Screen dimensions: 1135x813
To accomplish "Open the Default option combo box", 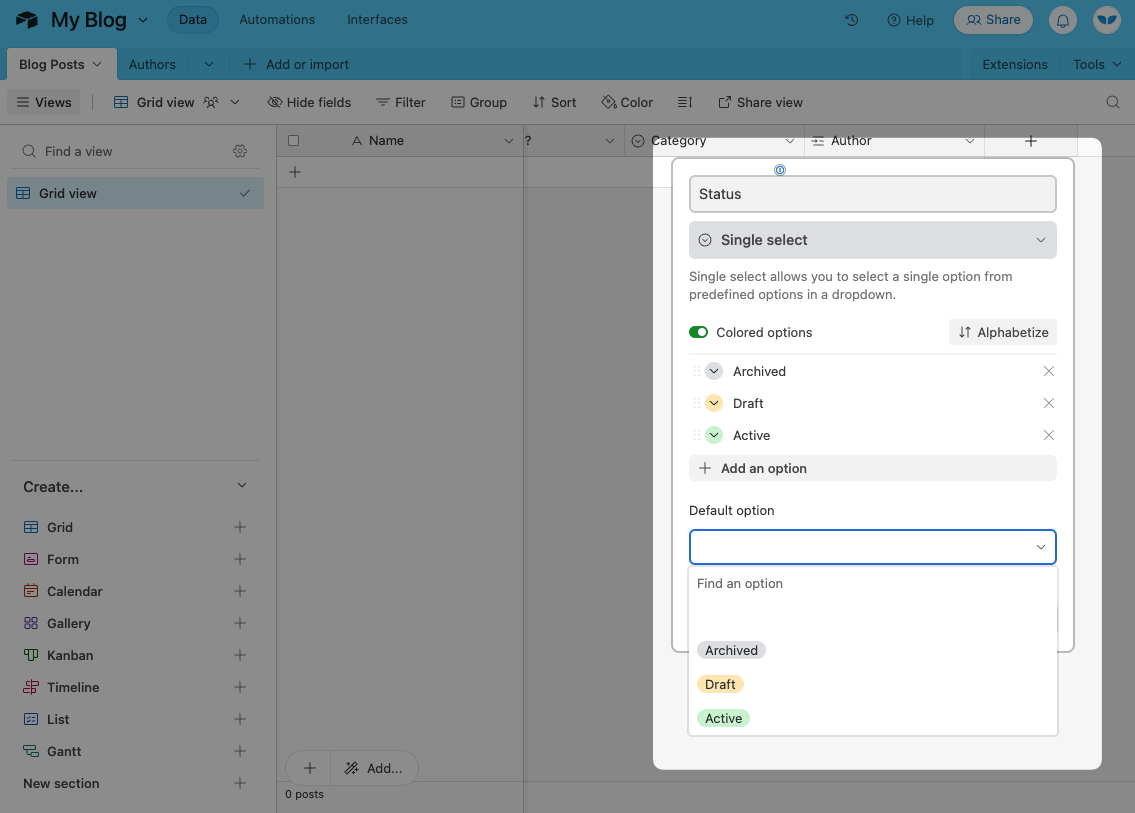I will (x=872, y=547).
